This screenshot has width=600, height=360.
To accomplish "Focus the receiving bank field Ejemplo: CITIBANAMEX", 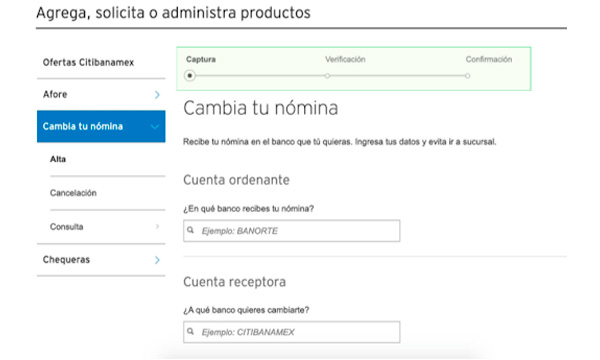I will 292,332.
